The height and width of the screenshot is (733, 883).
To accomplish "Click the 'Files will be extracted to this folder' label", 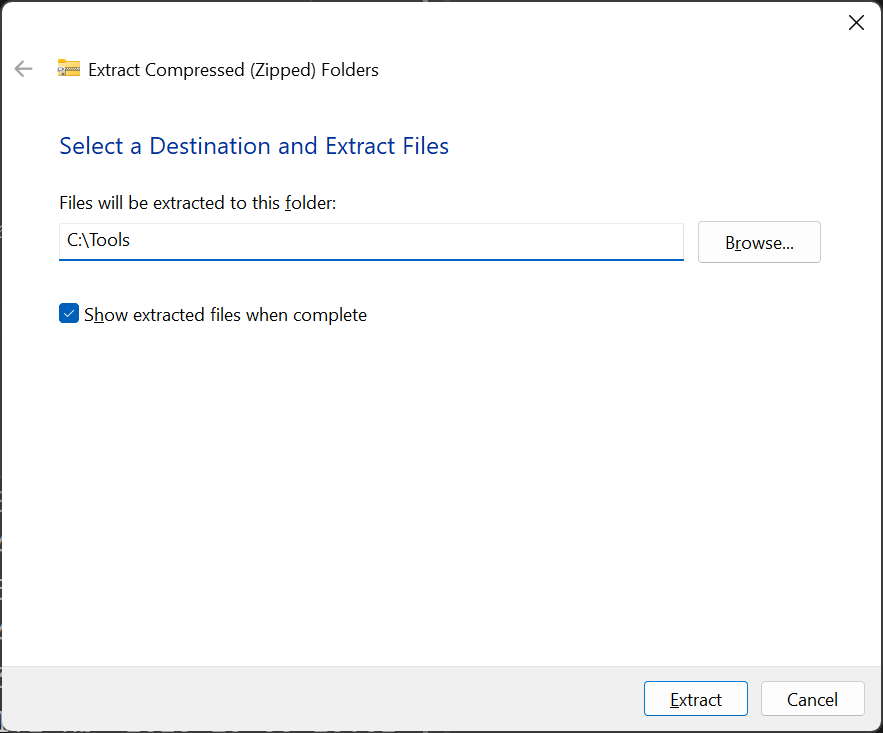I will click(x=198, y=203).
